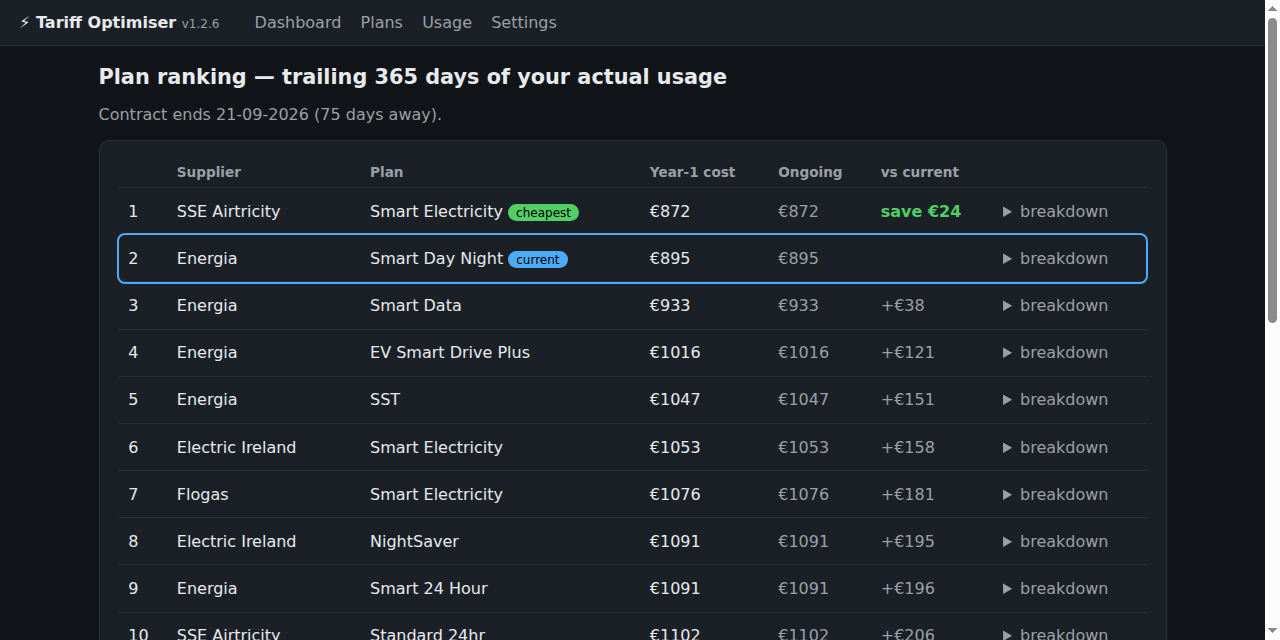Image resolution: width=1280 pixels, height=640 pixels.
Task: Expand breakdown for Electric Ireland NightSaver
Action: (1055, 541)
